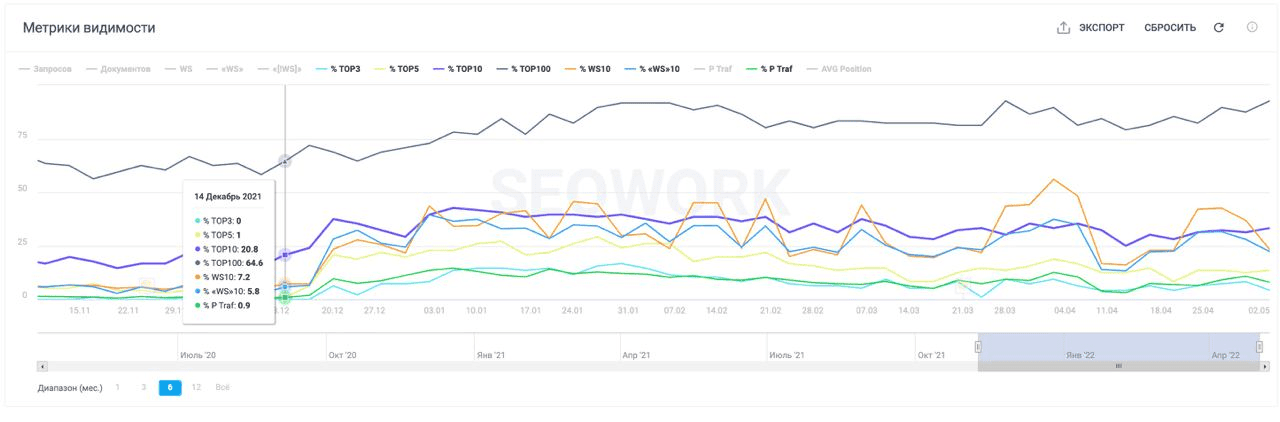The width and height of the screenshot is (1280, 422).
Task: Select the Всё range option
Action: (223, 387)
